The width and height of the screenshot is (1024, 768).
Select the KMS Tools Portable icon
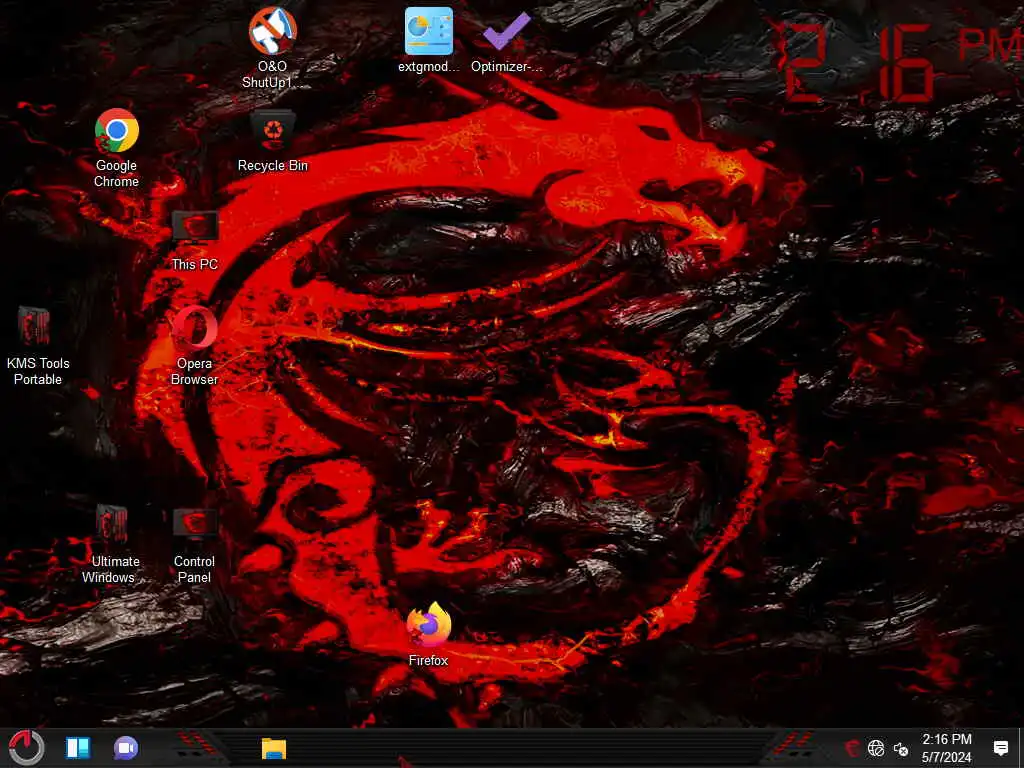point(38,346)
